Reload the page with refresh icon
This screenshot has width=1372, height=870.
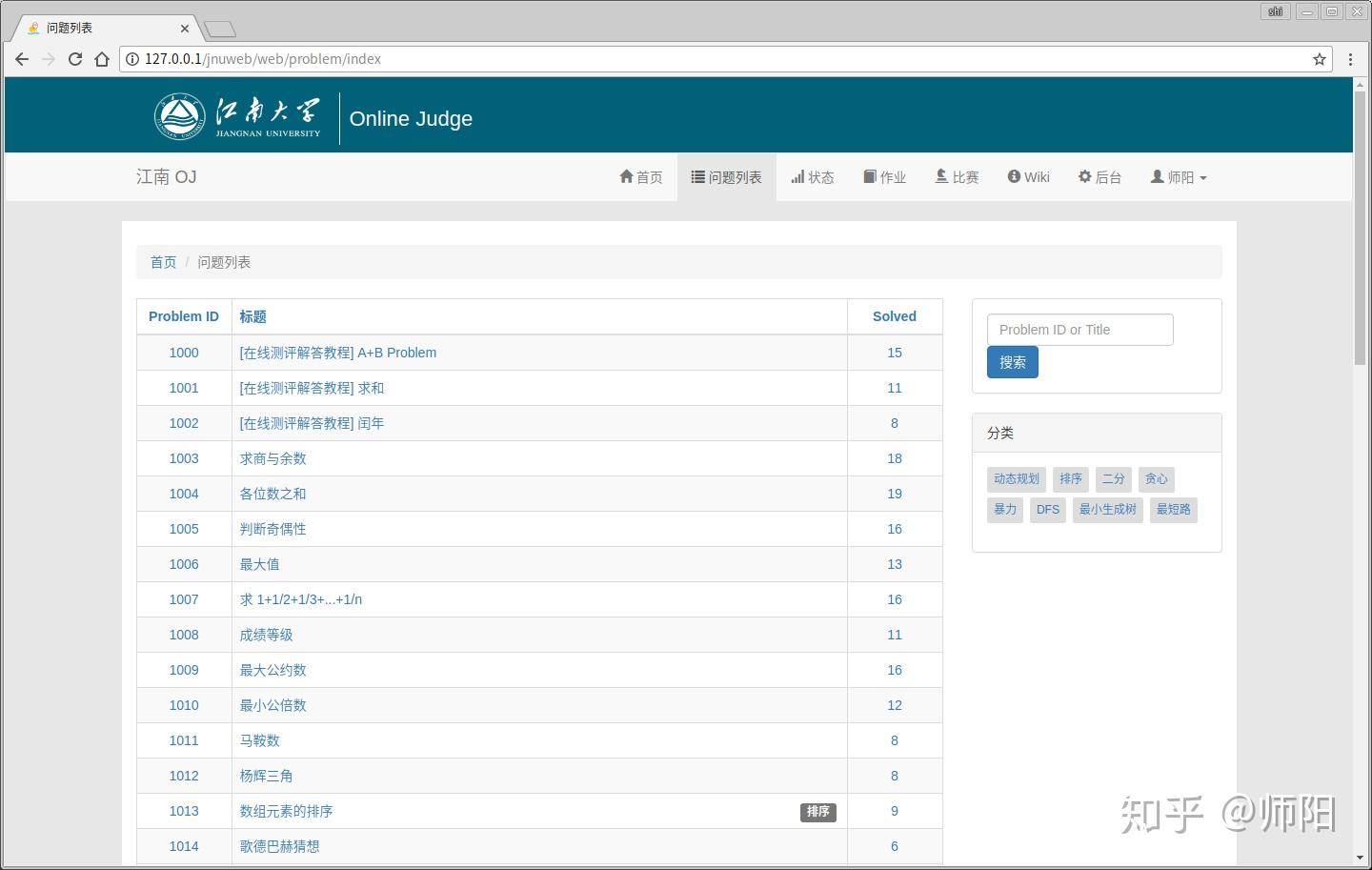tap(75, 59)
